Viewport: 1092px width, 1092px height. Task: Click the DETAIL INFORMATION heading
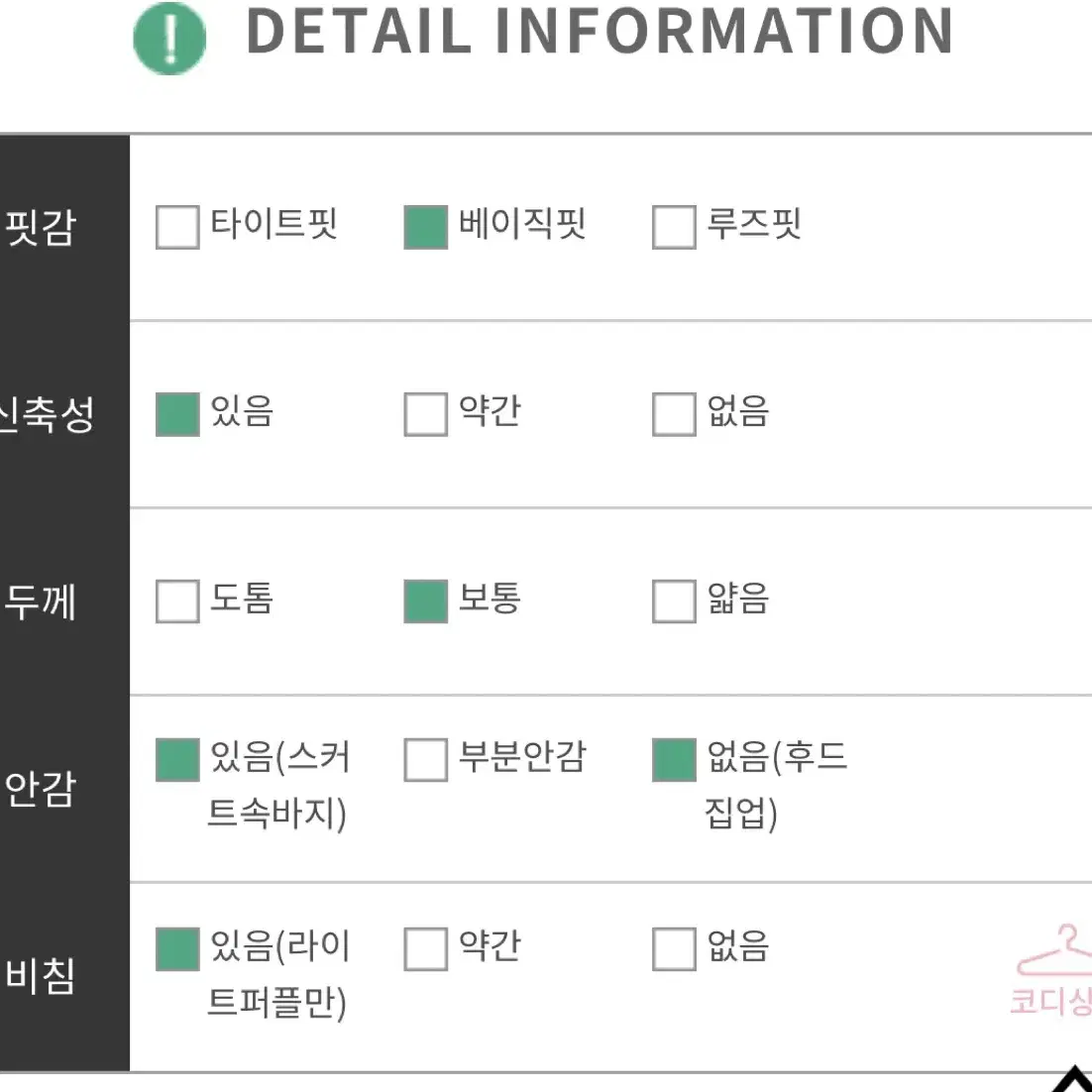600,32
